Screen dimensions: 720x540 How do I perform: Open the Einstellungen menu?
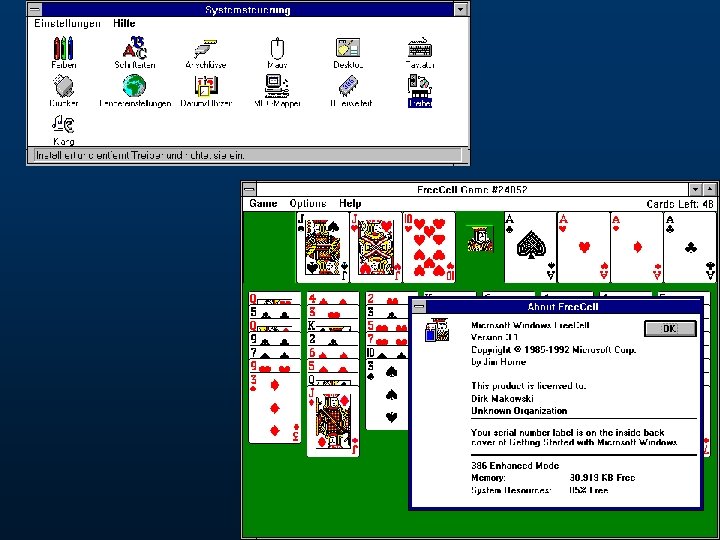point(68,23)
